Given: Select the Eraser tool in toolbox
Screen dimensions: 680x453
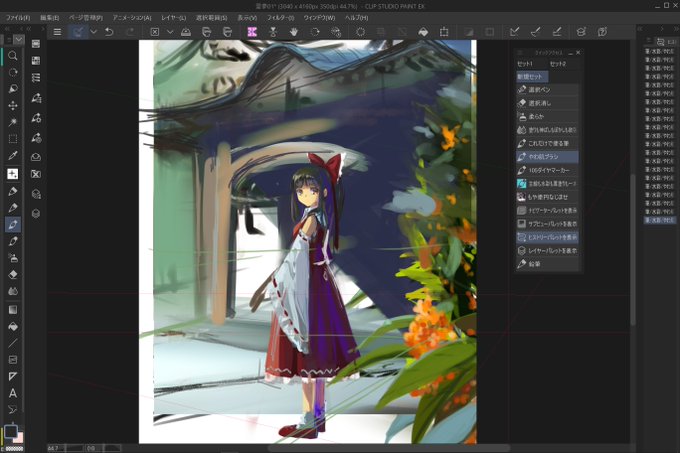Looking at the screenshot, I should pos(13,274).
